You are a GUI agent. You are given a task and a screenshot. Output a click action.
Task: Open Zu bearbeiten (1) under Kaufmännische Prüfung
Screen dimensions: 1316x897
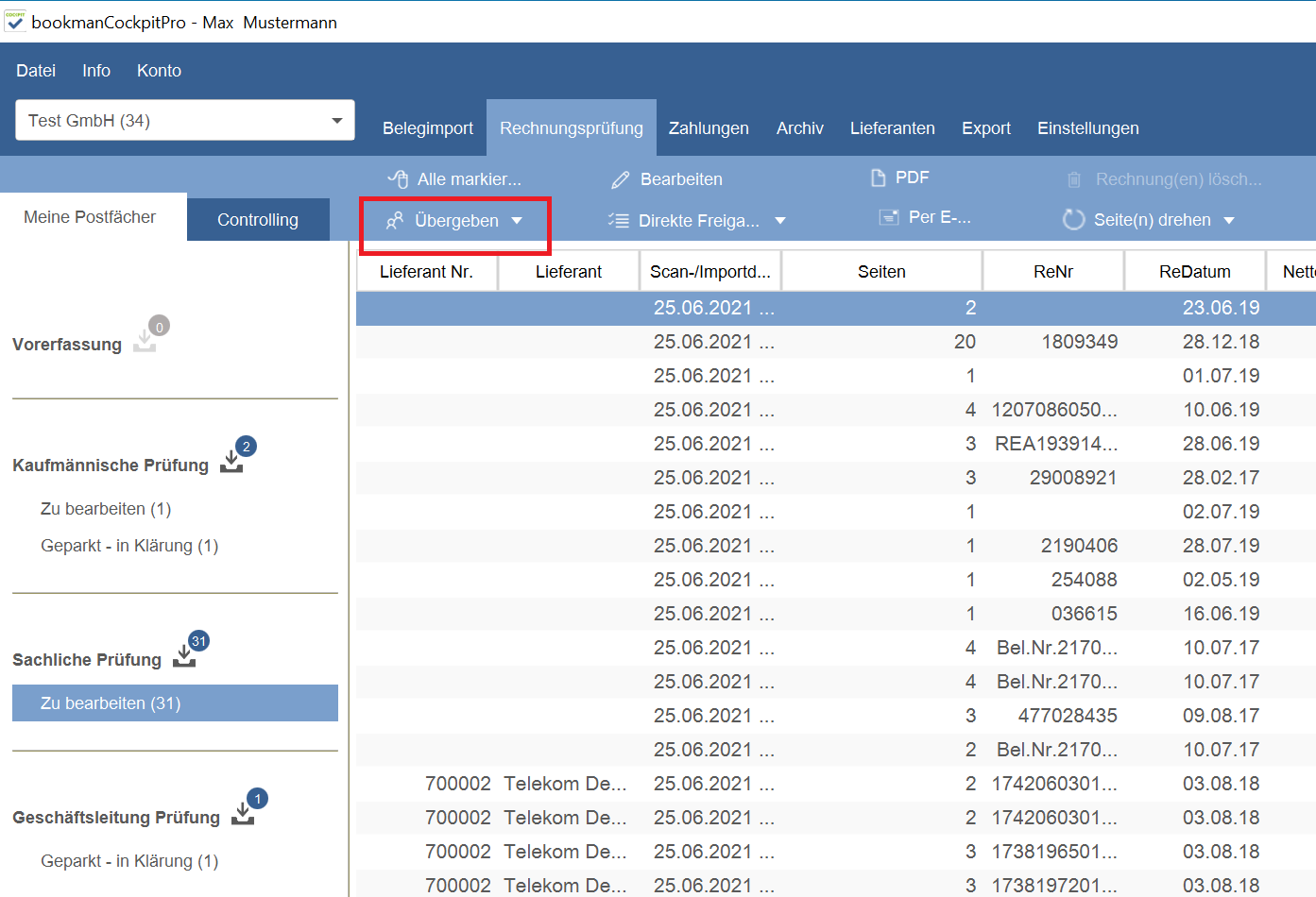[106, 509]
